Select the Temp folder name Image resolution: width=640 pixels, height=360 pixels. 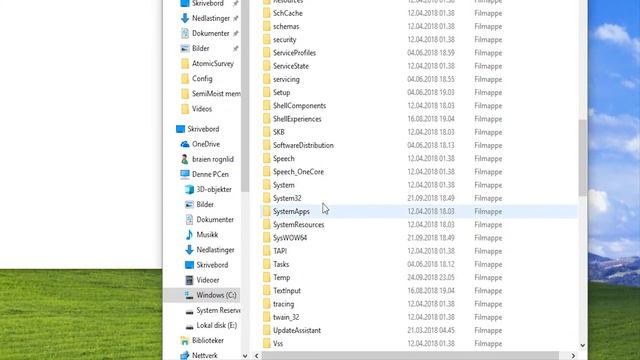tap(282, 278)
